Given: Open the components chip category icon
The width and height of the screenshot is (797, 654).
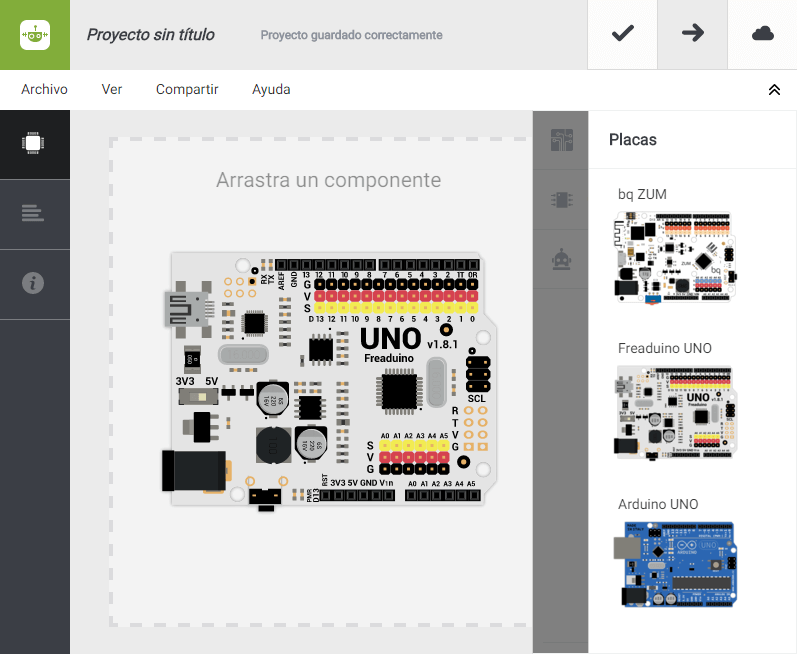Looking at the screenshot, I should [561, 200].
